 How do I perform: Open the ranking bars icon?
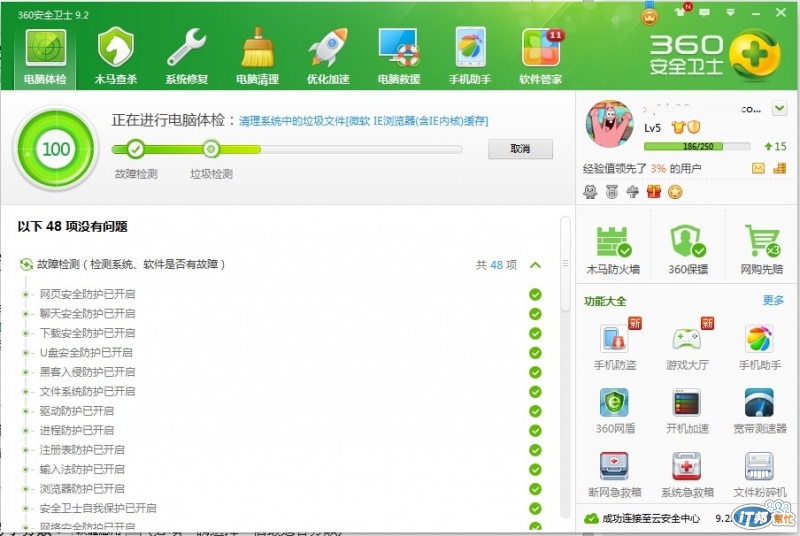click(780, 168)
